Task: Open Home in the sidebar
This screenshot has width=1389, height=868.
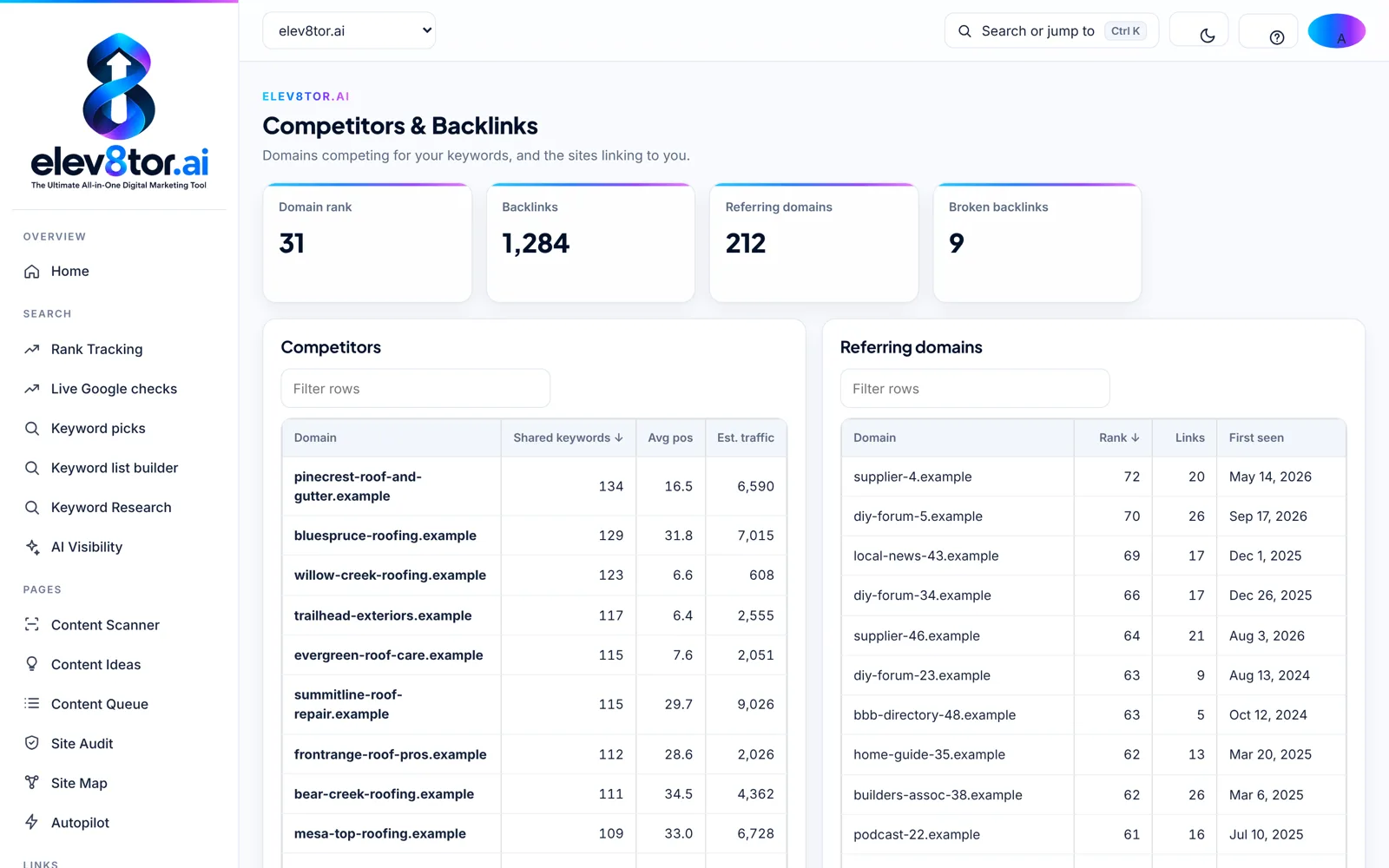Action: coord(119,272)
